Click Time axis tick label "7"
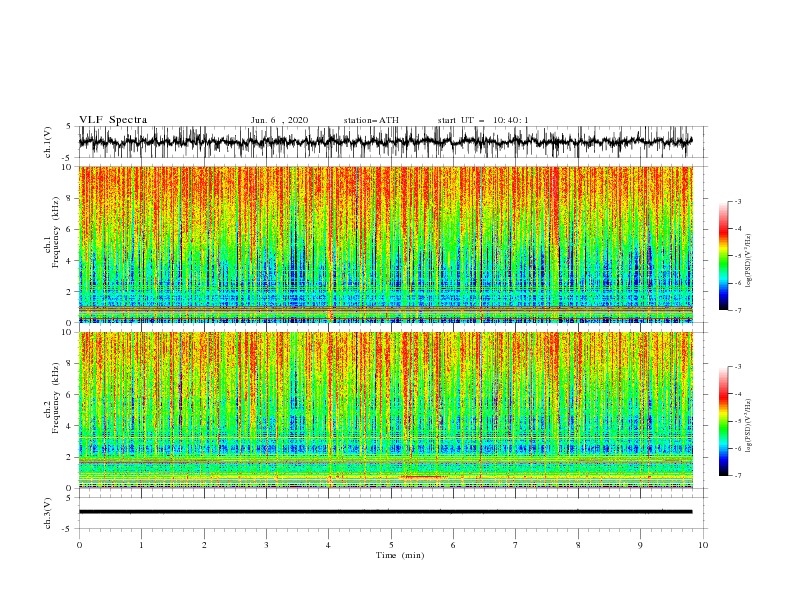This screenshot has width=792, height=612. point(516,545)
